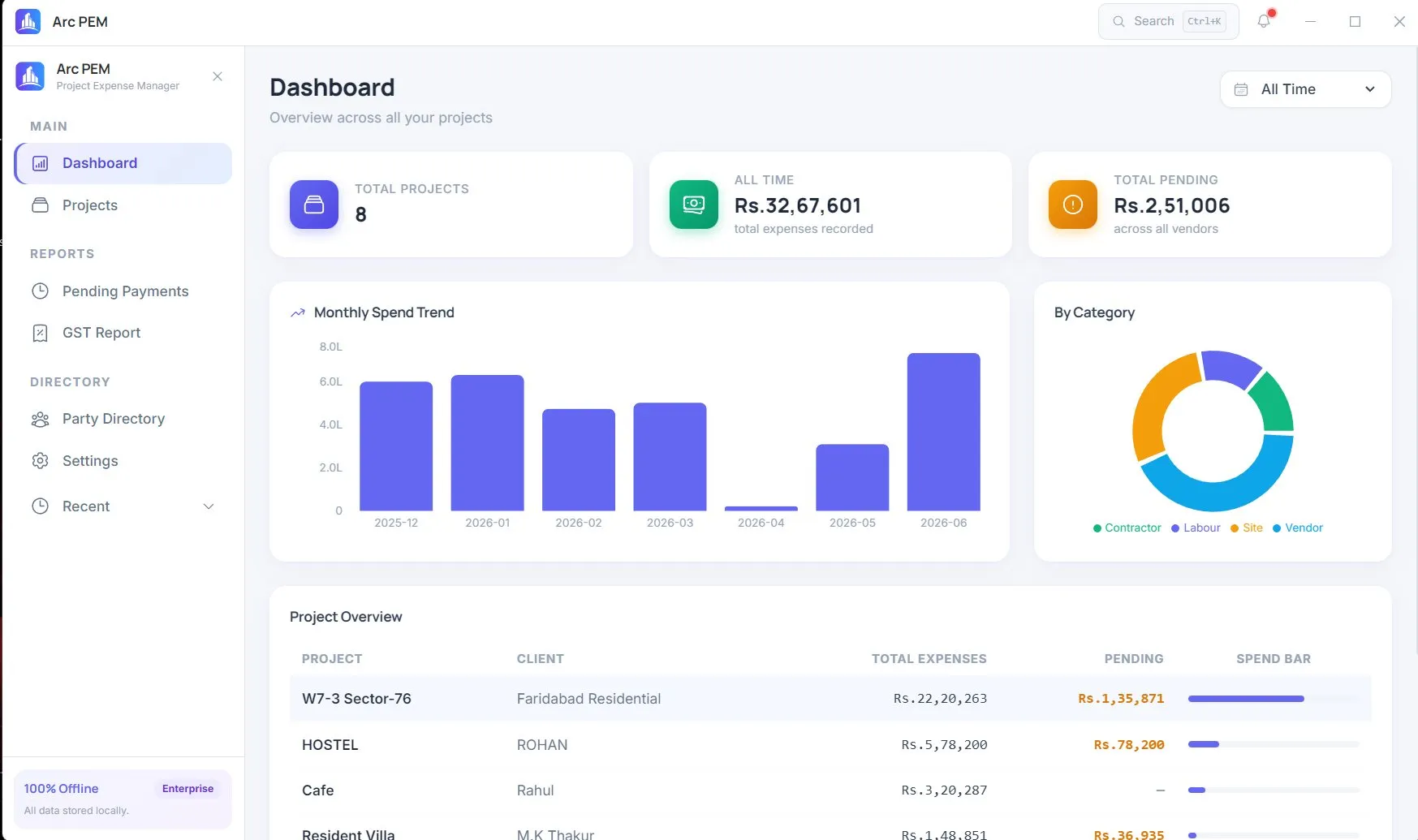
Task: Click the Dashboard chart icon in sidebar
Action: pyautogui.click(x=40, y=163)
